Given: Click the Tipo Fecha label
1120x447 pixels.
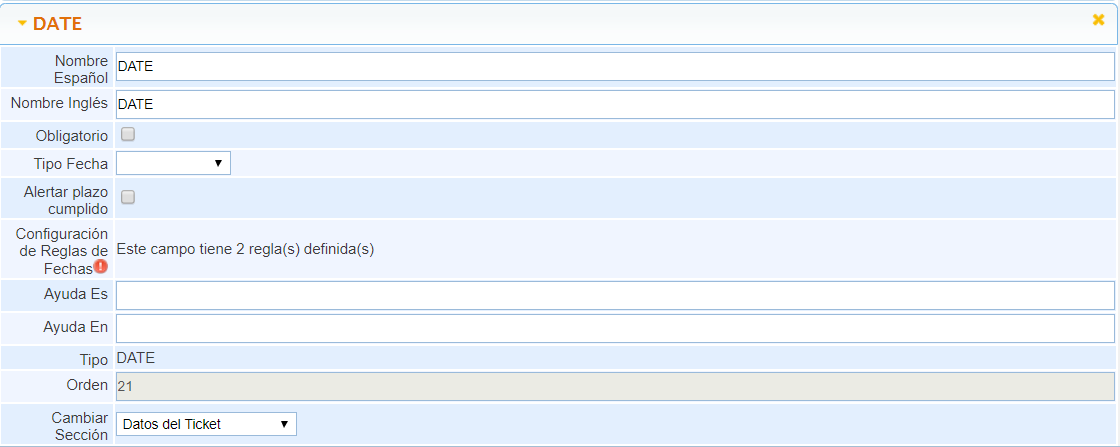Looking at the screenshot, I should tap(70, 164).
